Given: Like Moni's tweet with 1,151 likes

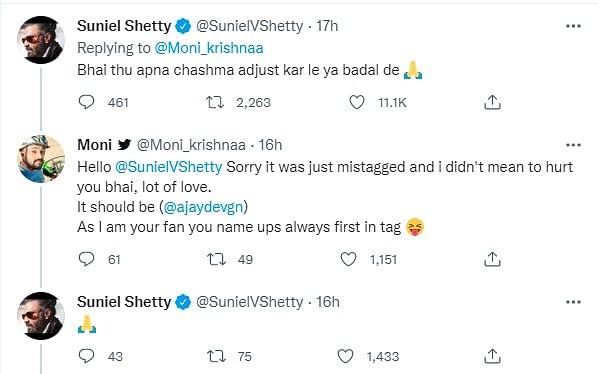Looking at the screenshot, I should click(x=348, y=259).
